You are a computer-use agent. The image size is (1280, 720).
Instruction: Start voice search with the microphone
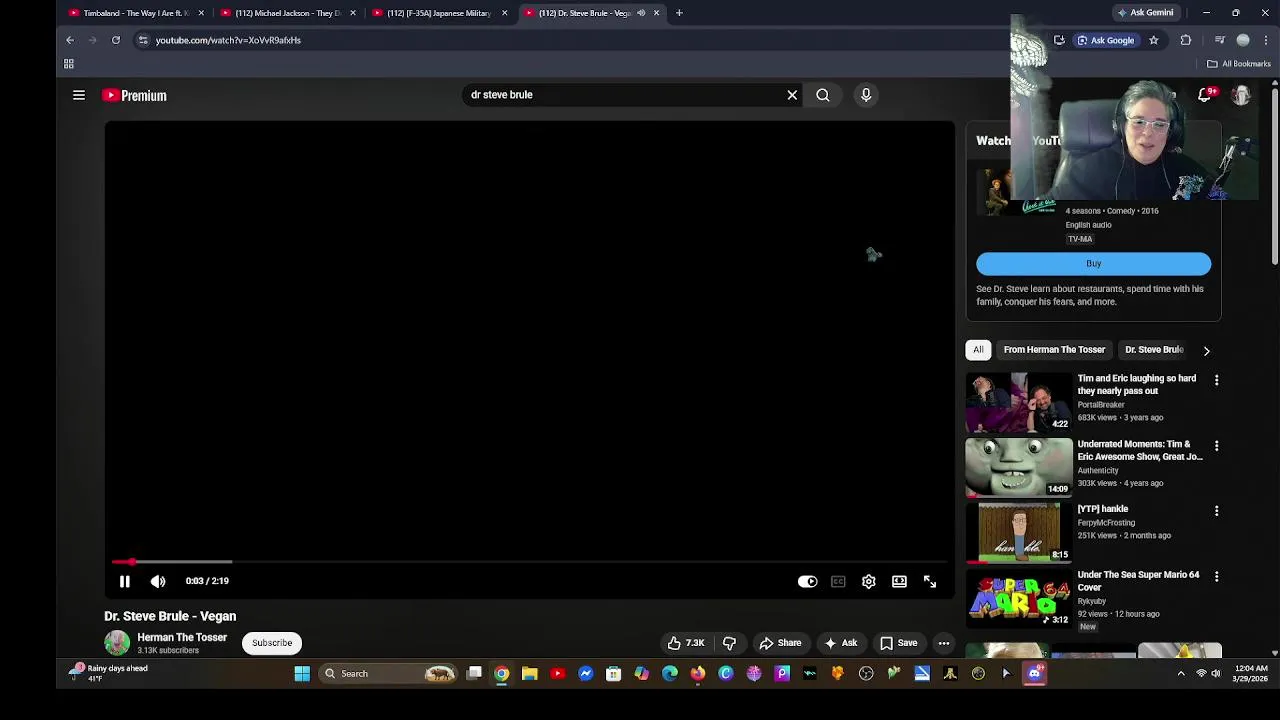[x=866, y=95]
